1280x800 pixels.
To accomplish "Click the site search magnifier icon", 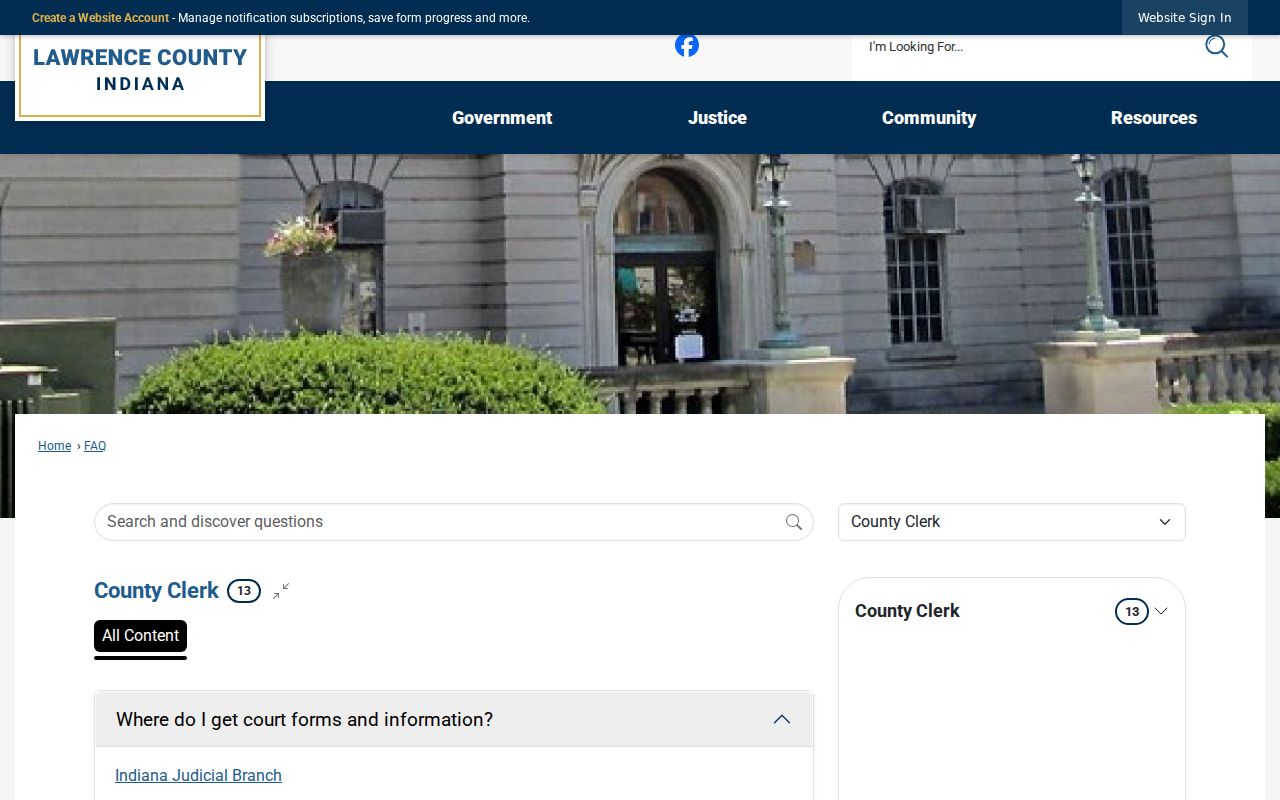I will coord(1216,46).
